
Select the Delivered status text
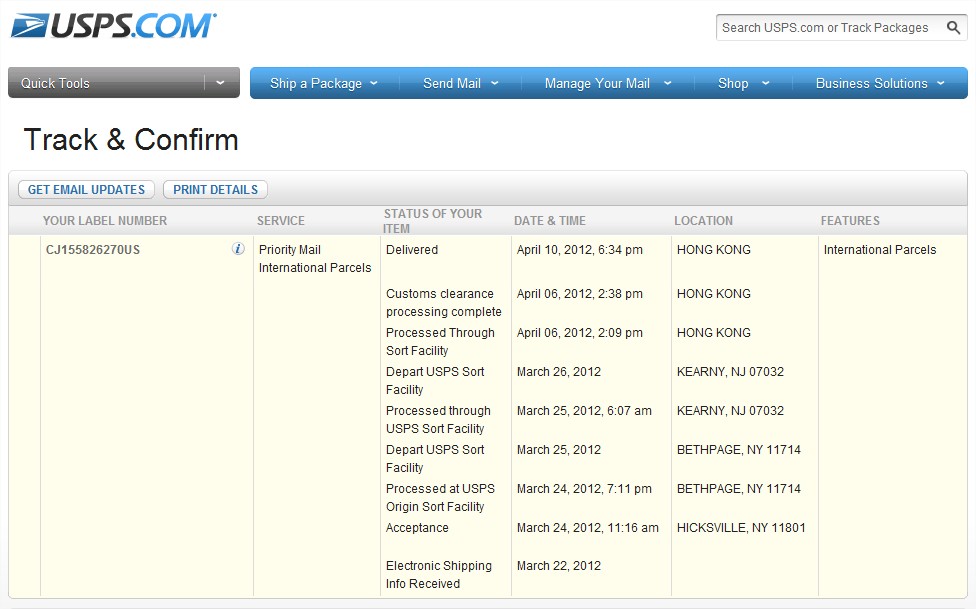[411, 250]
